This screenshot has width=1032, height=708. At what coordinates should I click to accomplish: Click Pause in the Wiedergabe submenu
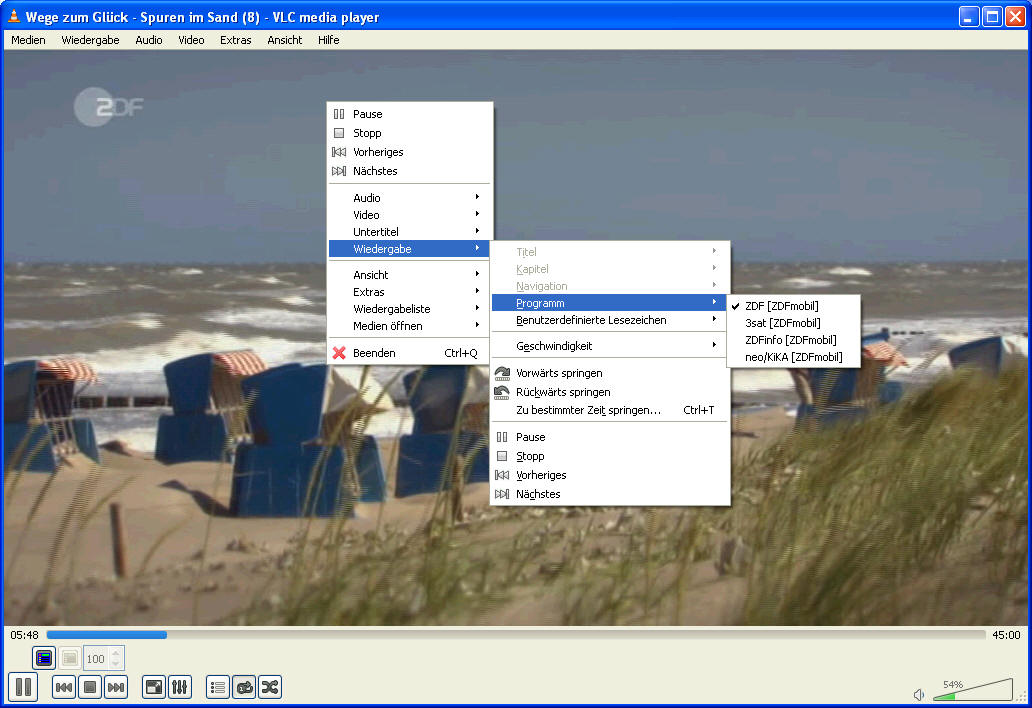click(x=609, y=437)
